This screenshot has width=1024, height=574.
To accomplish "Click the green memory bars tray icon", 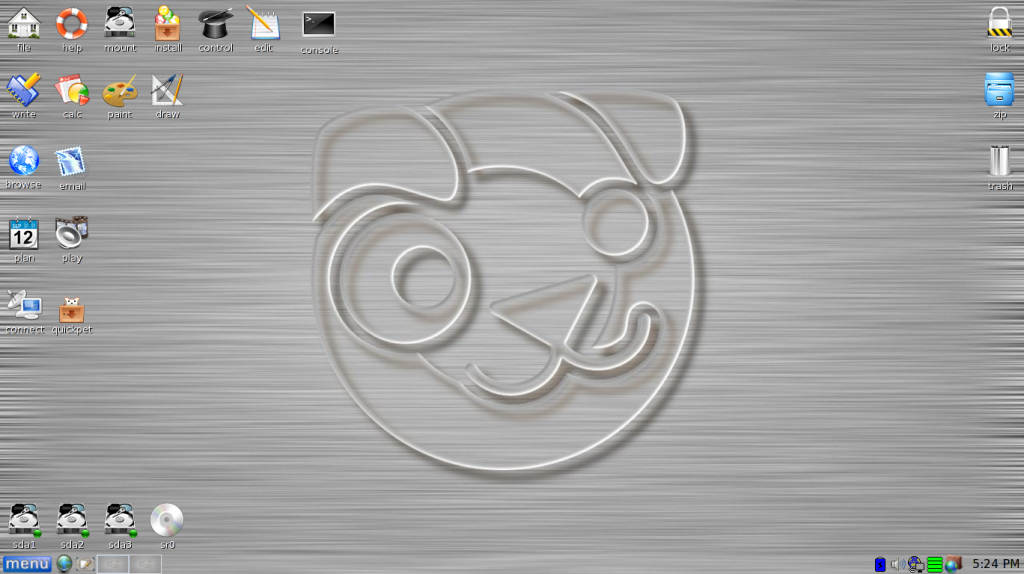I will tap(935, 564).
